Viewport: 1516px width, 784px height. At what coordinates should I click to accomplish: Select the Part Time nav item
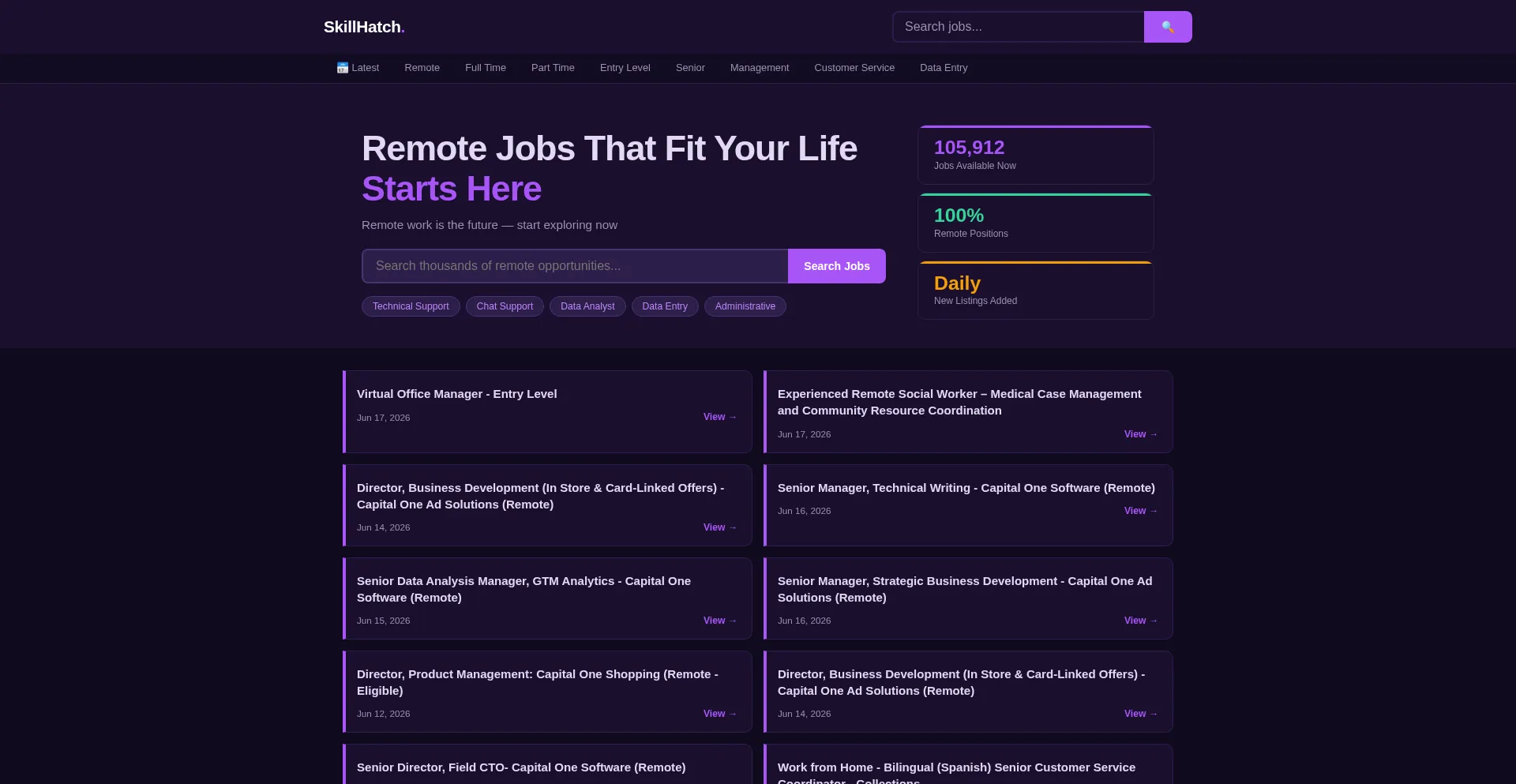pos(553,68)
